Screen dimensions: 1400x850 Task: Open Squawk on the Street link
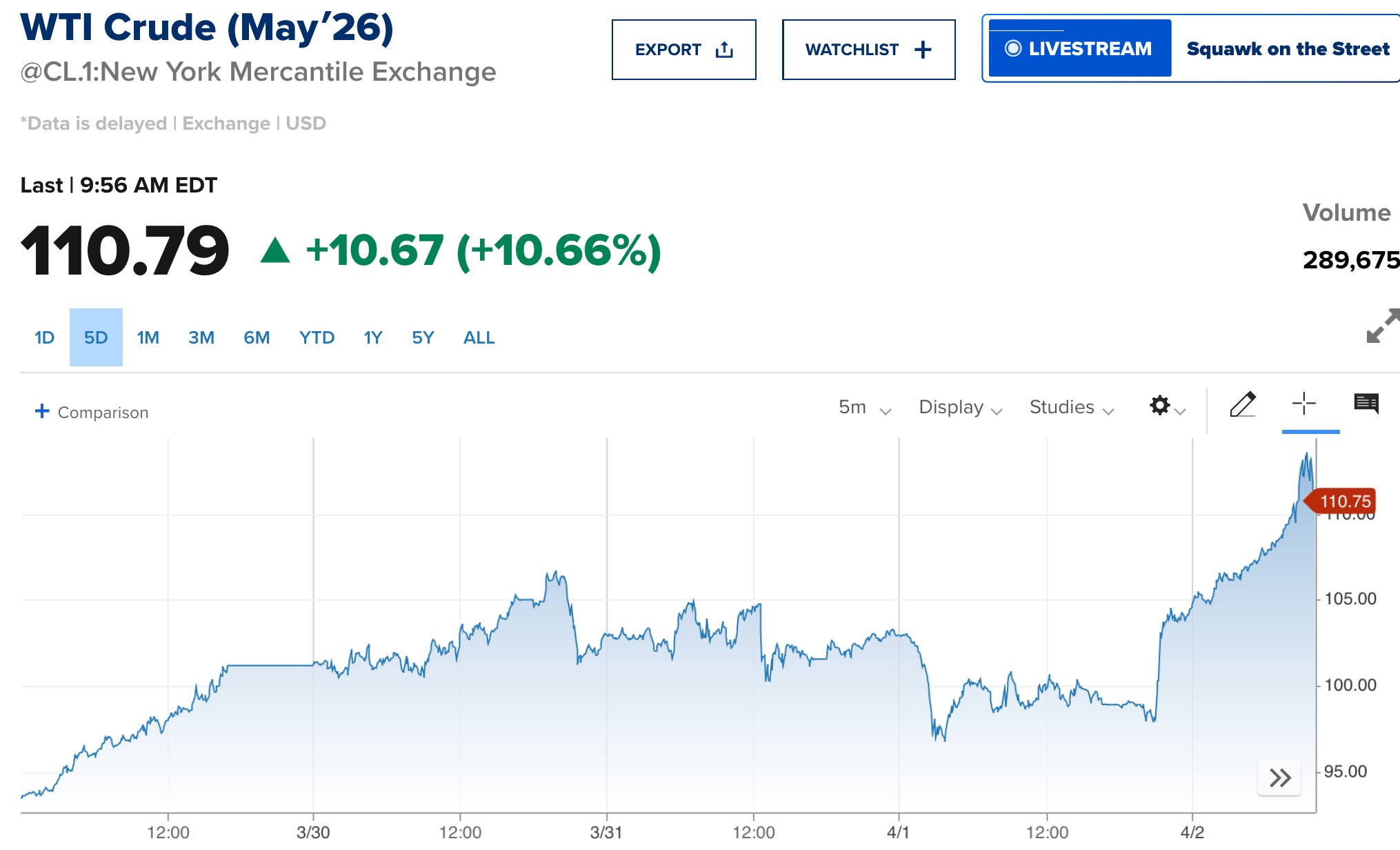click(1288, 49)
